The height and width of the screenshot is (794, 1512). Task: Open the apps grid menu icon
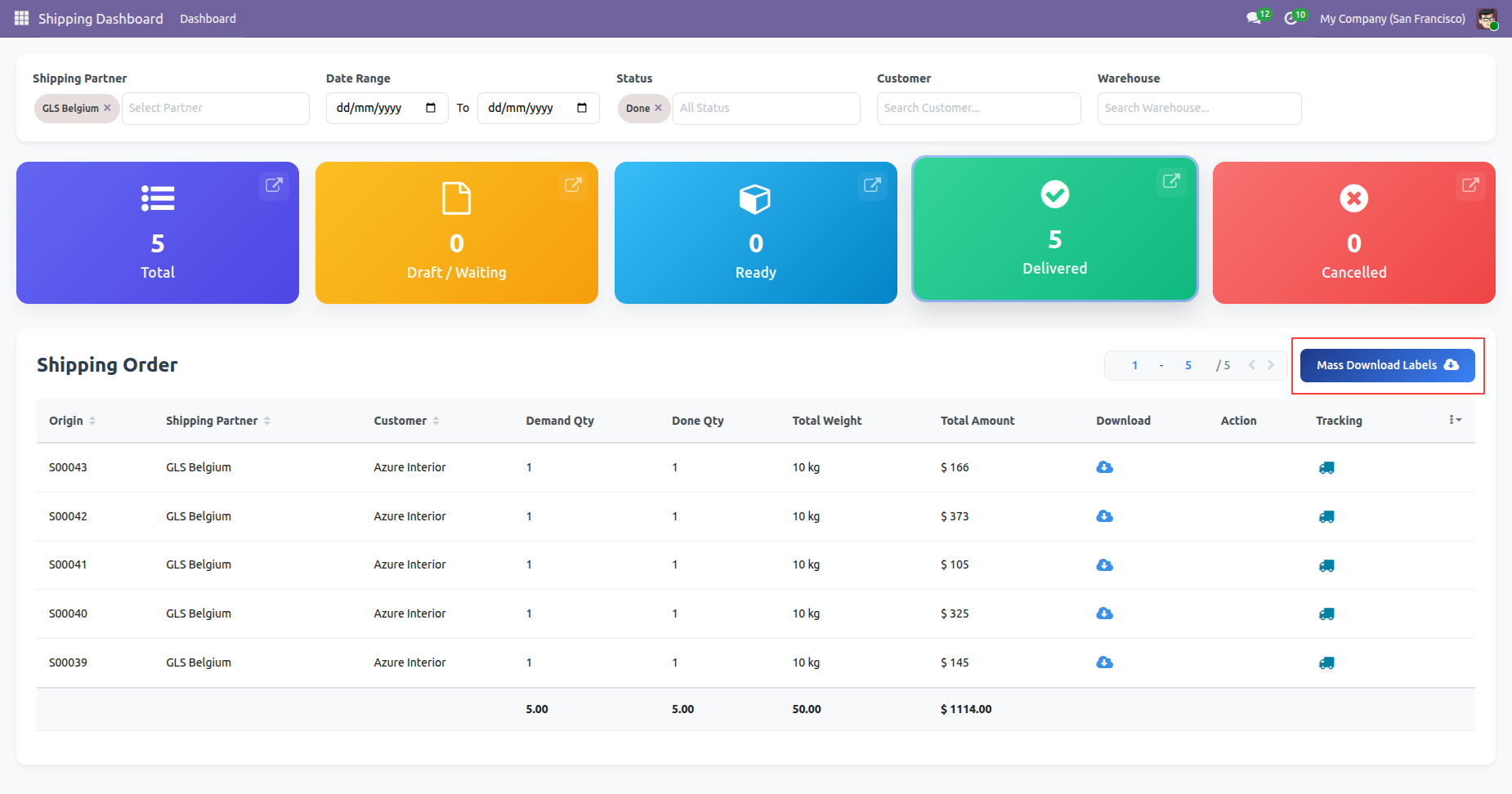pos(21,18)
